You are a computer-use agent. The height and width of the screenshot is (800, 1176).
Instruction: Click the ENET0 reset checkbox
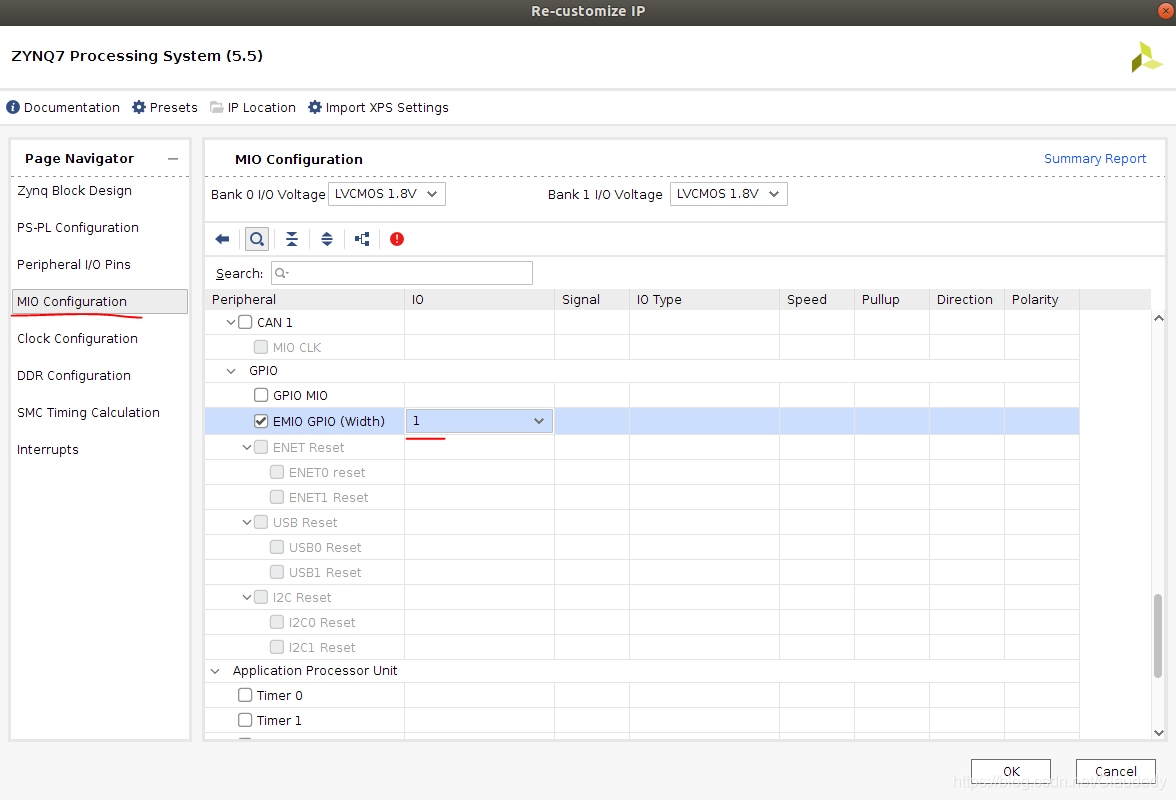(277, 472)
